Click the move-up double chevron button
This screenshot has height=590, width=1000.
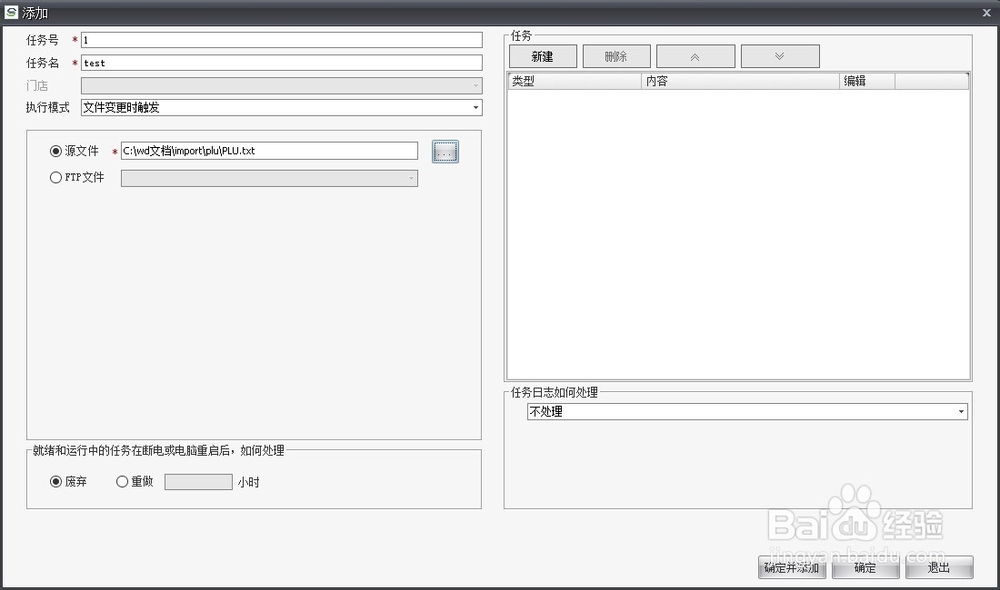695,56
